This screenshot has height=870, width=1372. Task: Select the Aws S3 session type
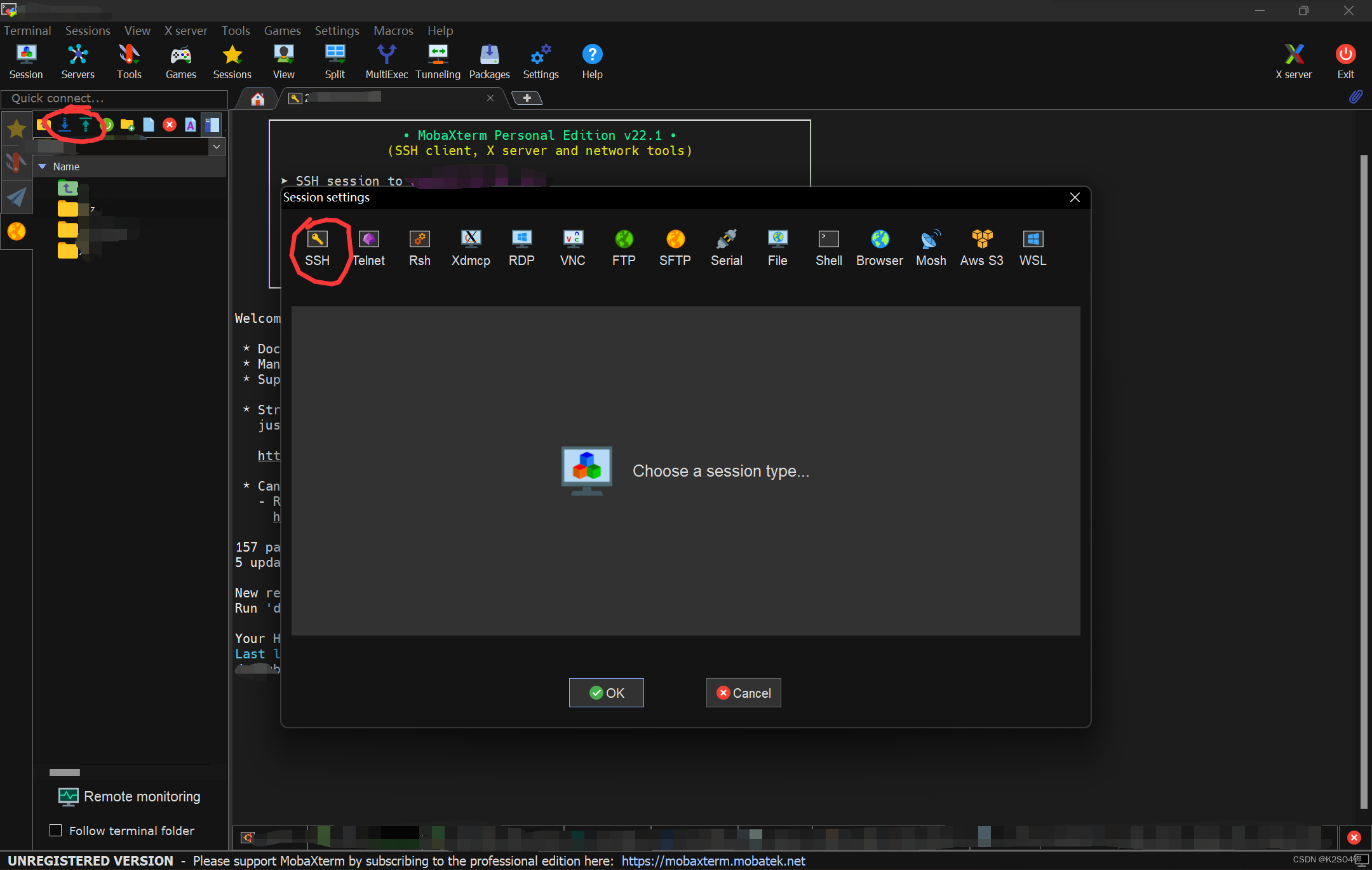[982, 248]
